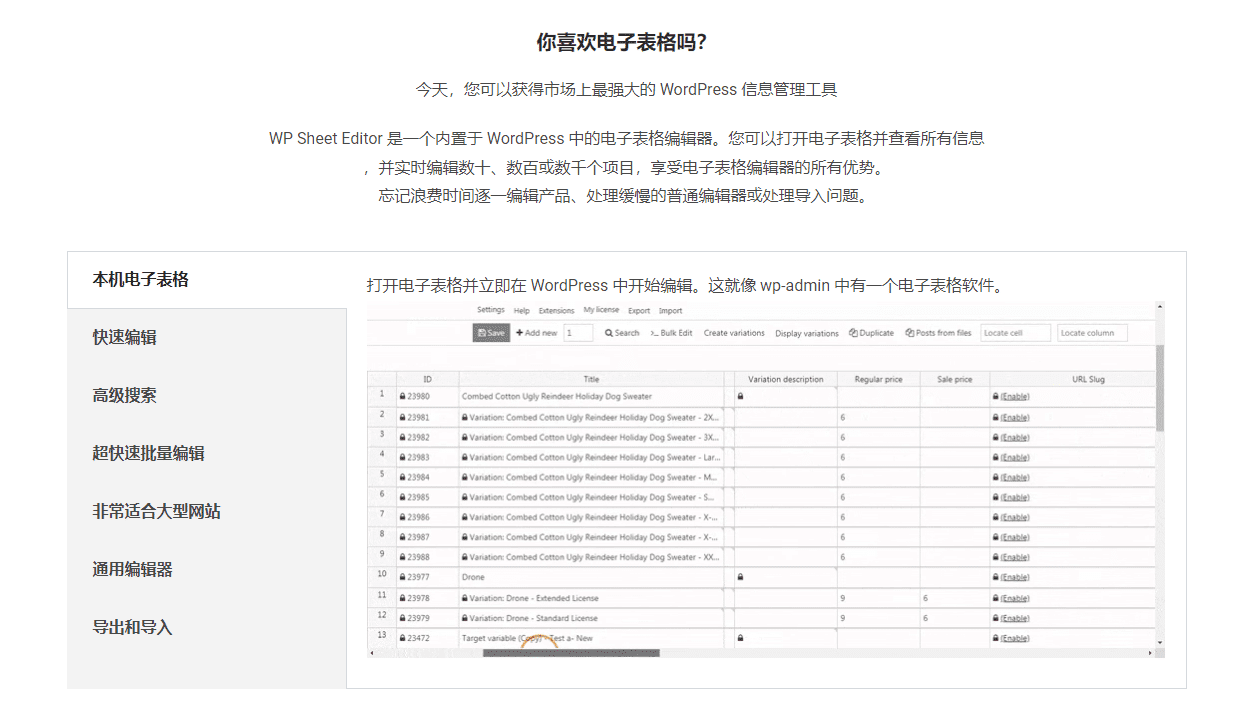
Task: Click the scroll right arrow below the table
Action: pos(1150,653)
